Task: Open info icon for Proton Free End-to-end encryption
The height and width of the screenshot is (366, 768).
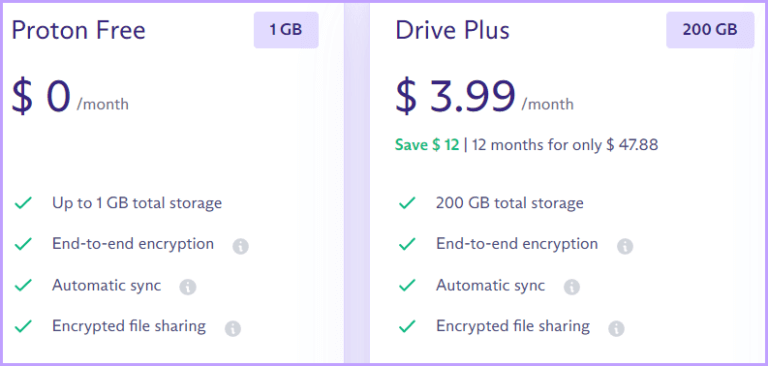Action: (x=240, y=246)
